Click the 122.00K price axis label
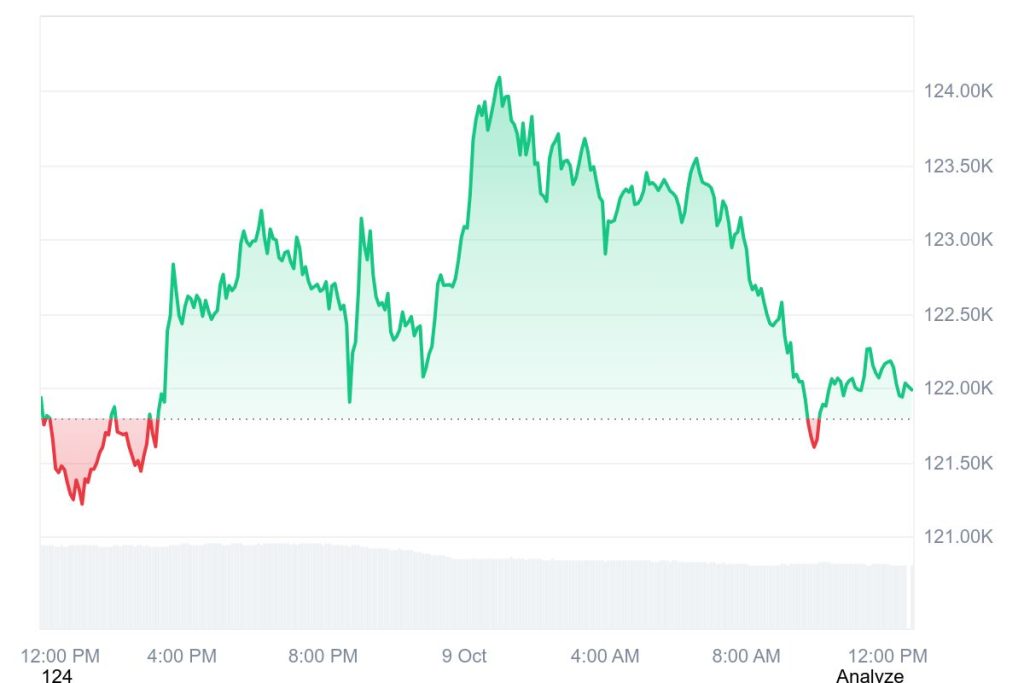Screen dimensions: 1024x683 957,389
